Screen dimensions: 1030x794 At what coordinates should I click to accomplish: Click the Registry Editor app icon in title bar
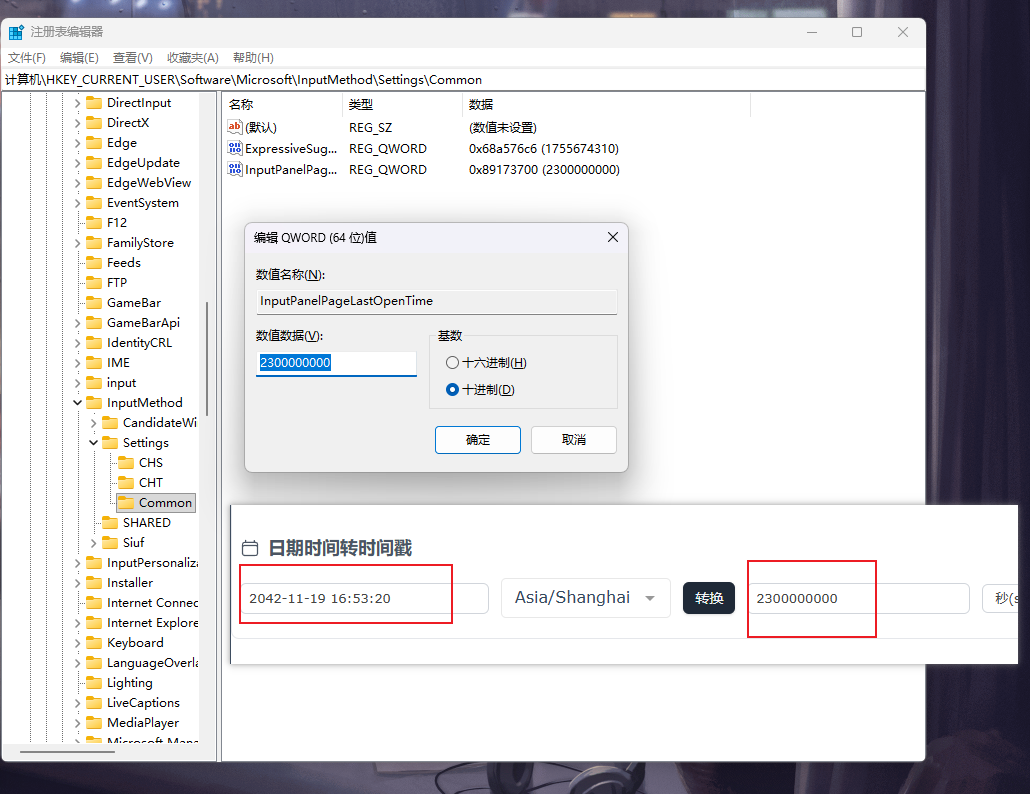pos(16,32)
